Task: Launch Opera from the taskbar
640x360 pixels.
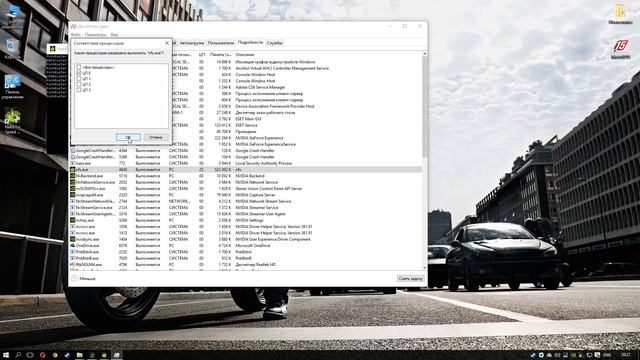Action: point(42,355)
